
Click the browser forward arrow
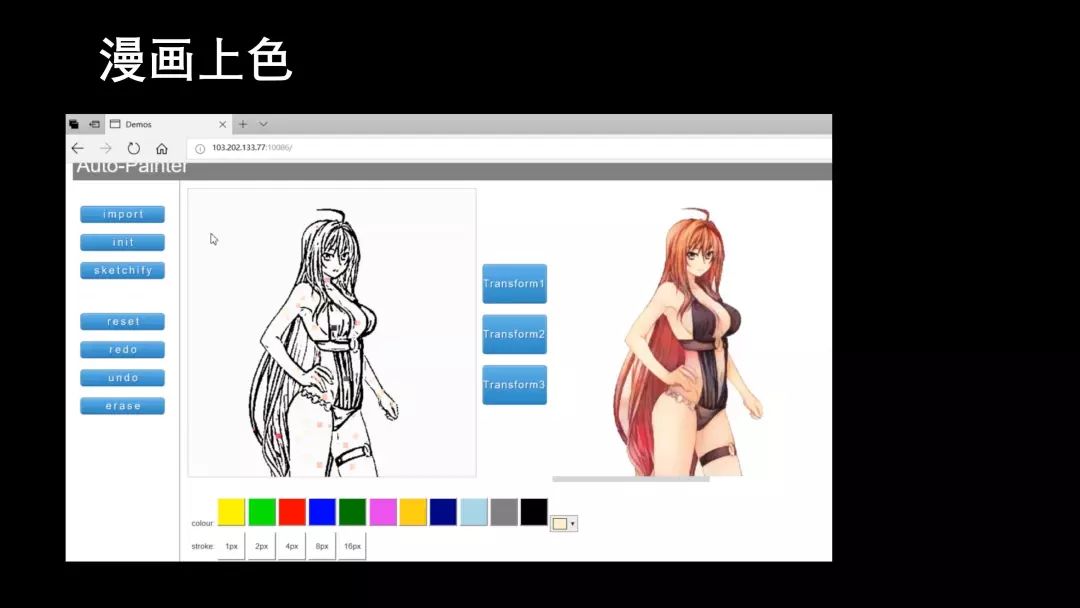105,148
